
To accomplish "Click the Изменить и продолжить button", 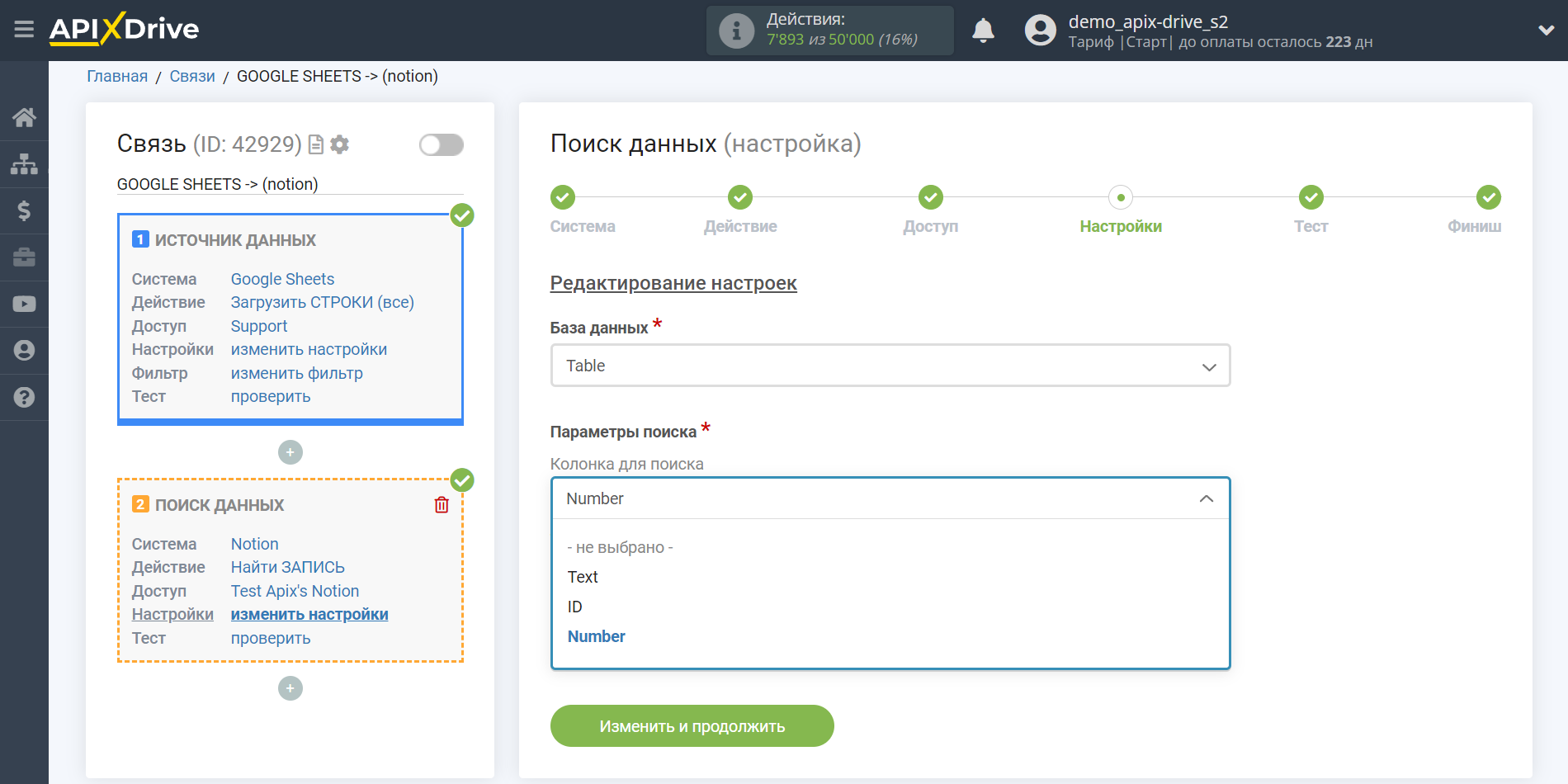I will (x=692, y=726).
